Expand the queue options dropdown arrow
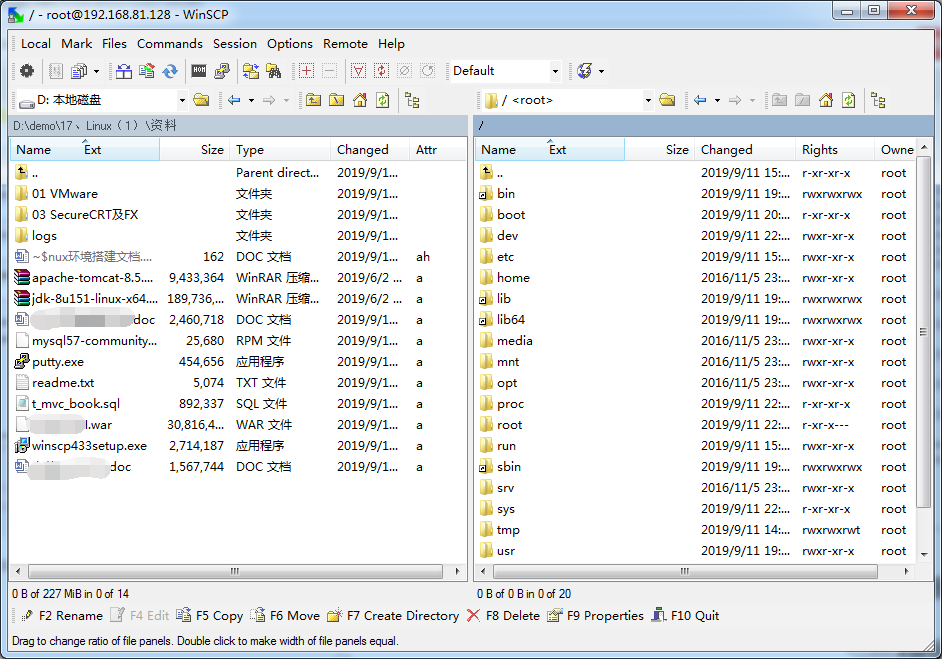The image size is (942, 659). [x=96, y=71]
